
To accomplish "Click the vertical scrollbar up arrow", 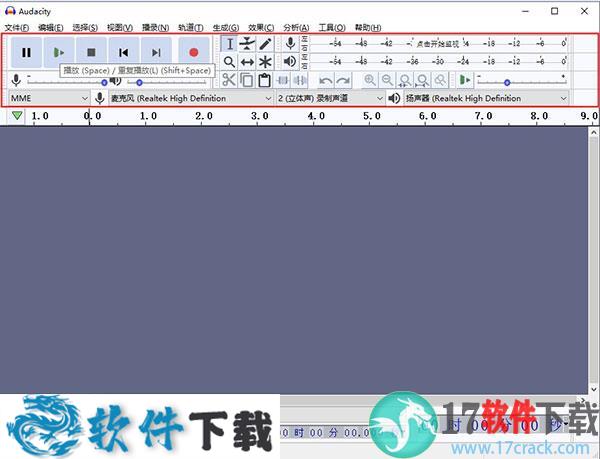I will [x=593, y=133].
